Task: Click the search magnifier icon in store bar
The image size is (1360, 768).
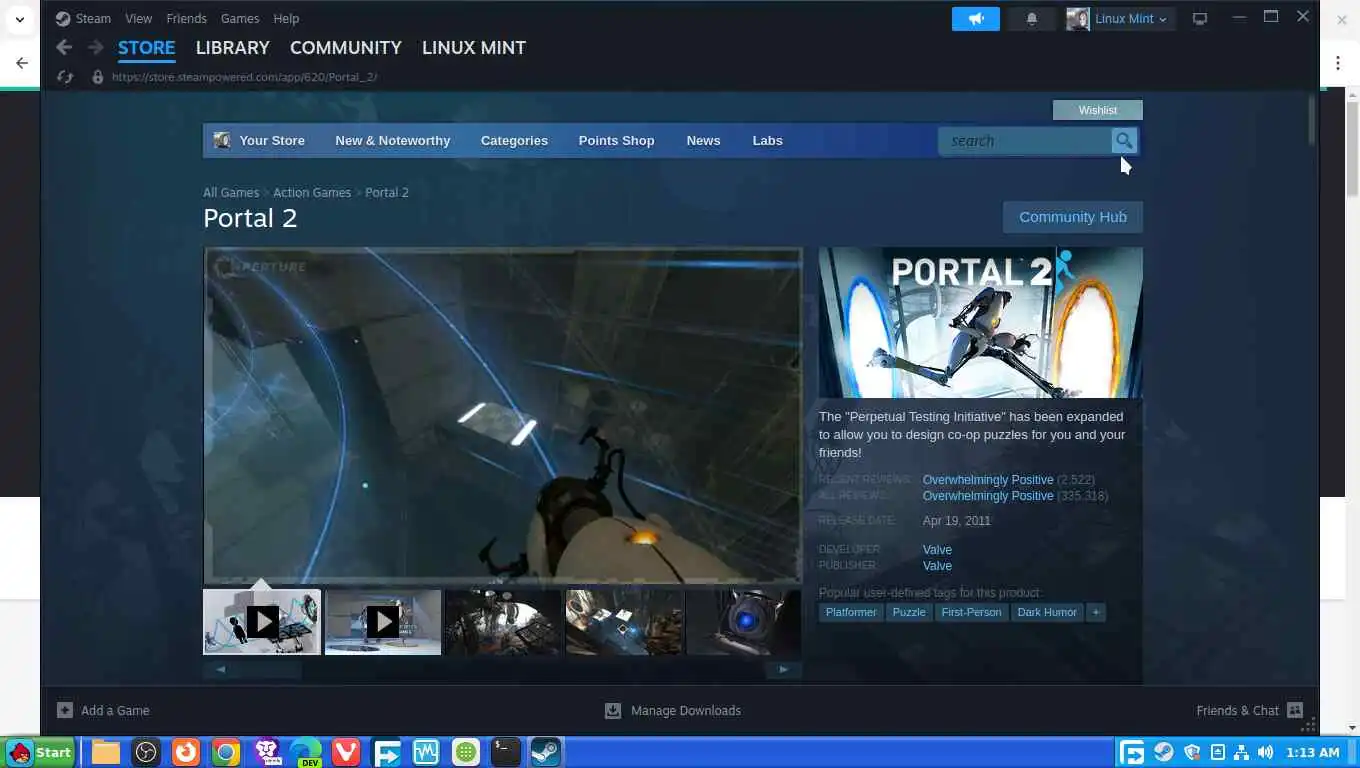Action: click(x=1124, y=141)
